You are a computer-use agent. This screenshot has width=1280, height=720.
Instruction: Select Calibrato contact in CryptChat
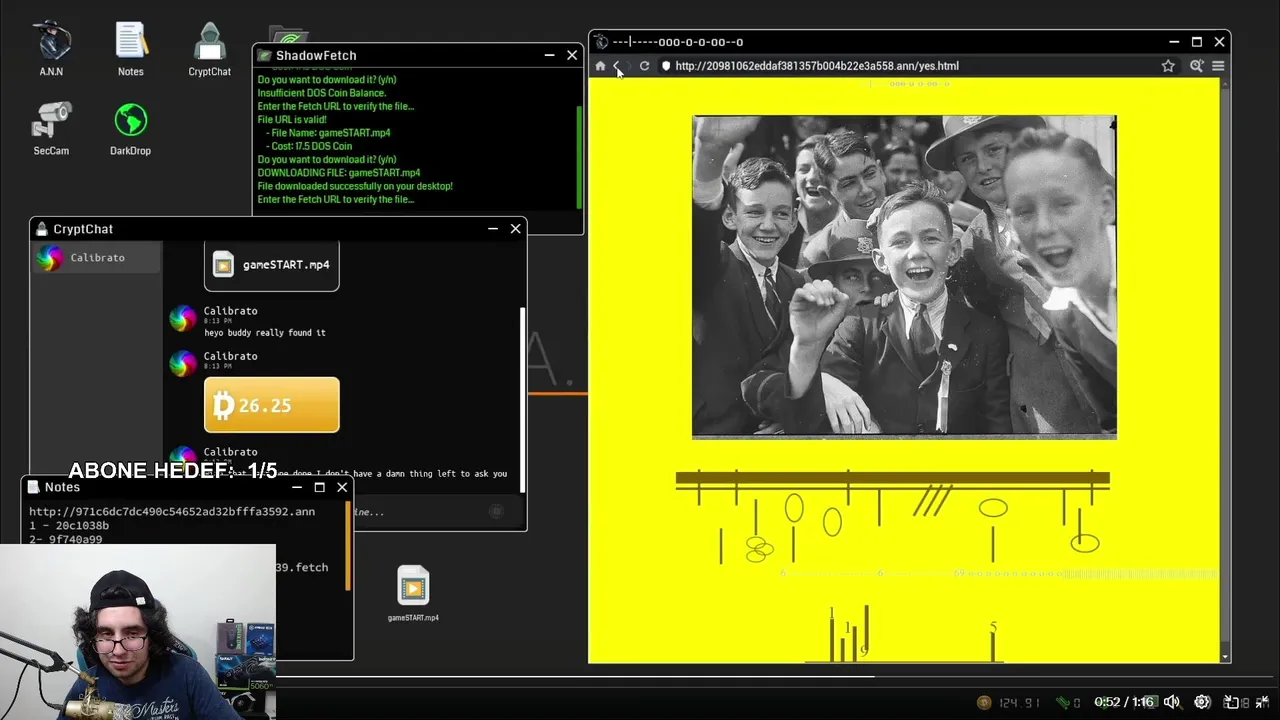(96, 258)
